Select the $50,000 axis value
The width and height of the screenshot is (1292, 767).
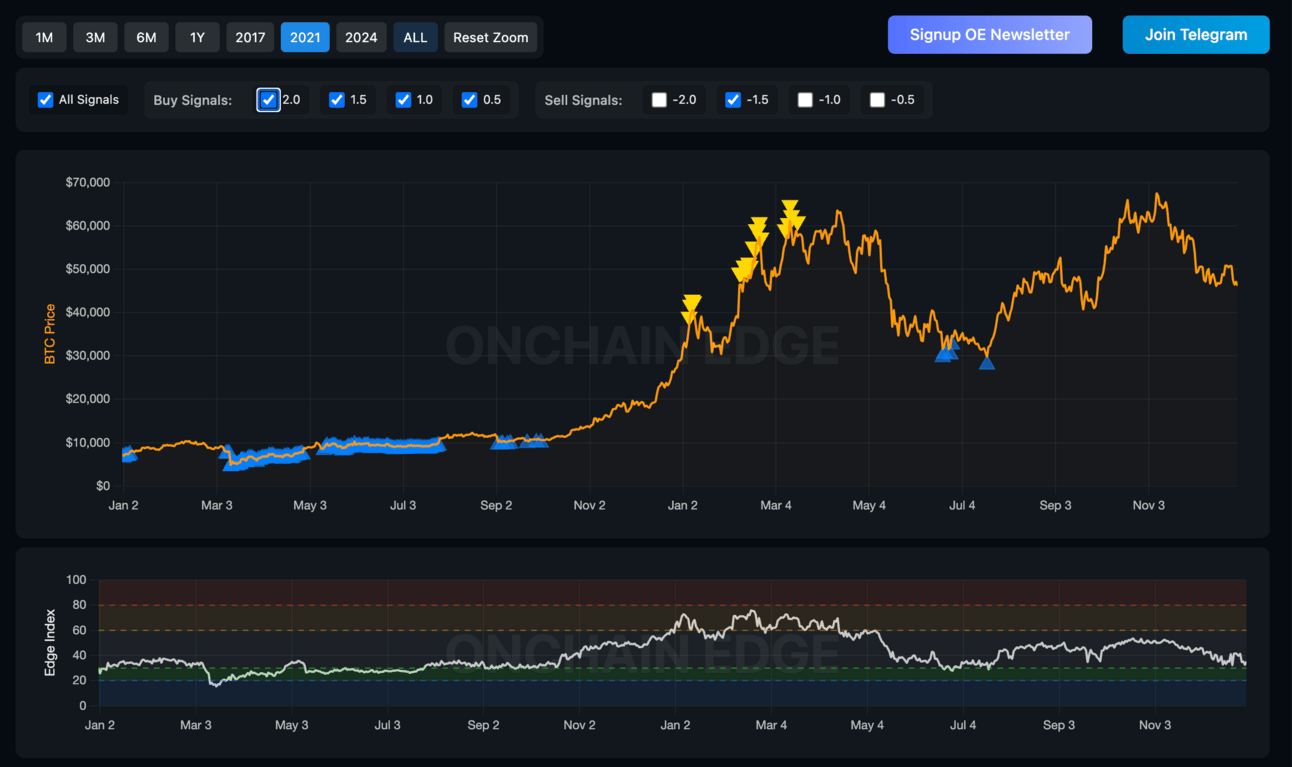pos(88,269)
